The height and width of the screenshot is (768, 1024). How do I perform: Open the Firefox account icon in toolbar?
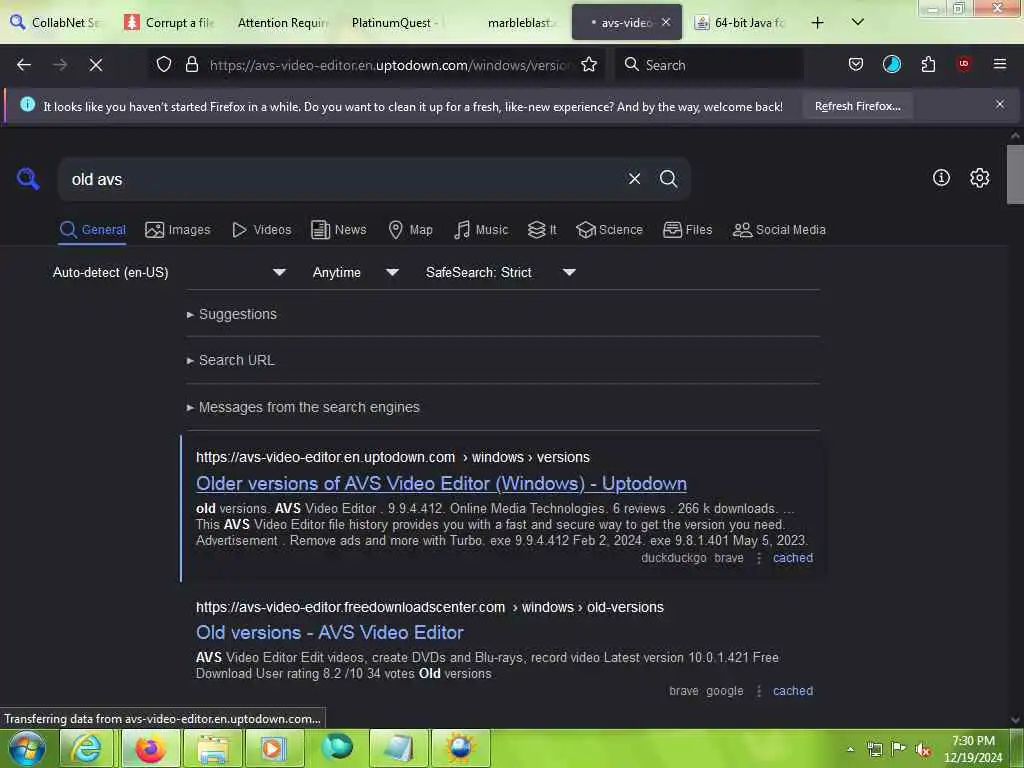pos(891,65)
